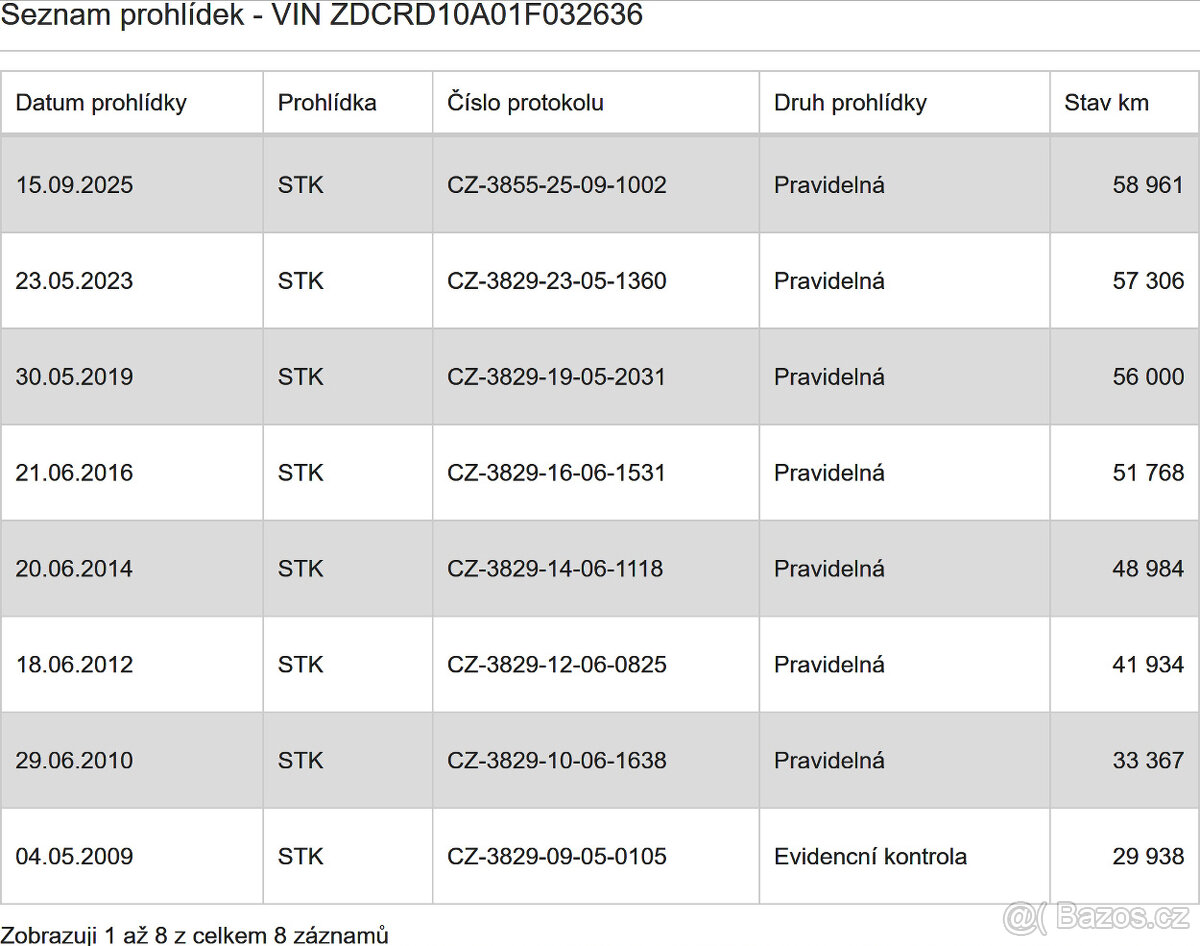Click the "Datum prohlídky" column header
The width and height of the screenshot is (1200, 946).
(101, 102)
